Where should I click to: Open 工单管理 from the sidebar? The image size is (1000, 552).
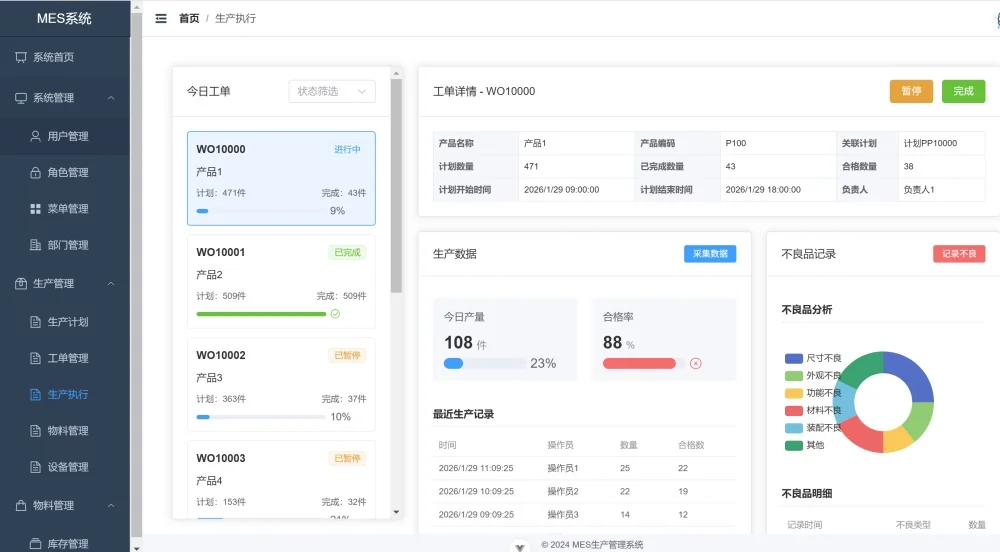tap(68, 358)
